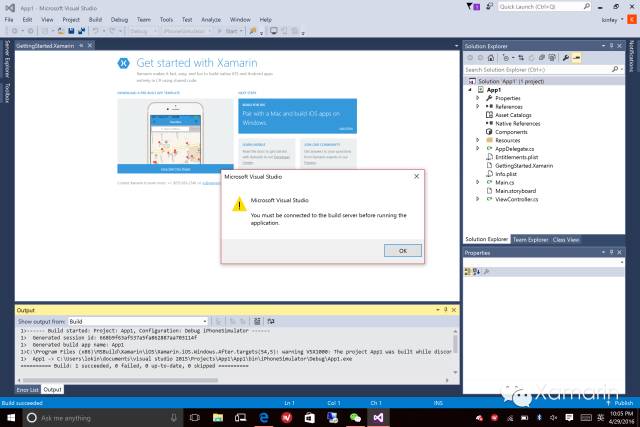The height and width of the screenshot is (427, 640).
Task: Click the Output panel horizontal scrollbar
Action: [120, 380]
